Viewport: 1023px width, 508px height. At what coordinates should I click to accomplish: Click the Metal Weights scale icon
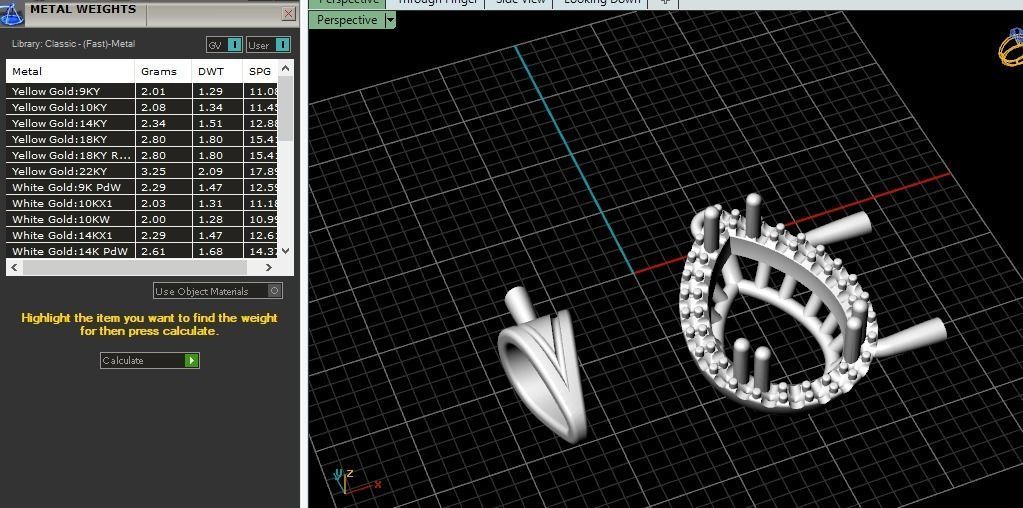pyautogui.click(x=12, y=13)
